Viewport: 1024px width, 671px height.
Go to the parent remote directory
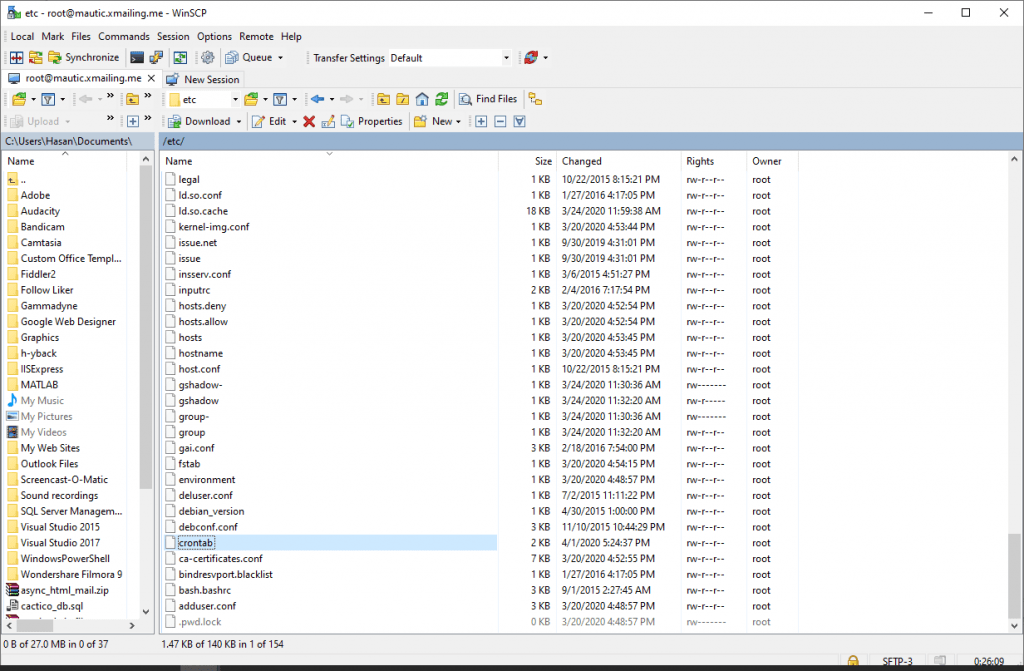click(384, 98)
